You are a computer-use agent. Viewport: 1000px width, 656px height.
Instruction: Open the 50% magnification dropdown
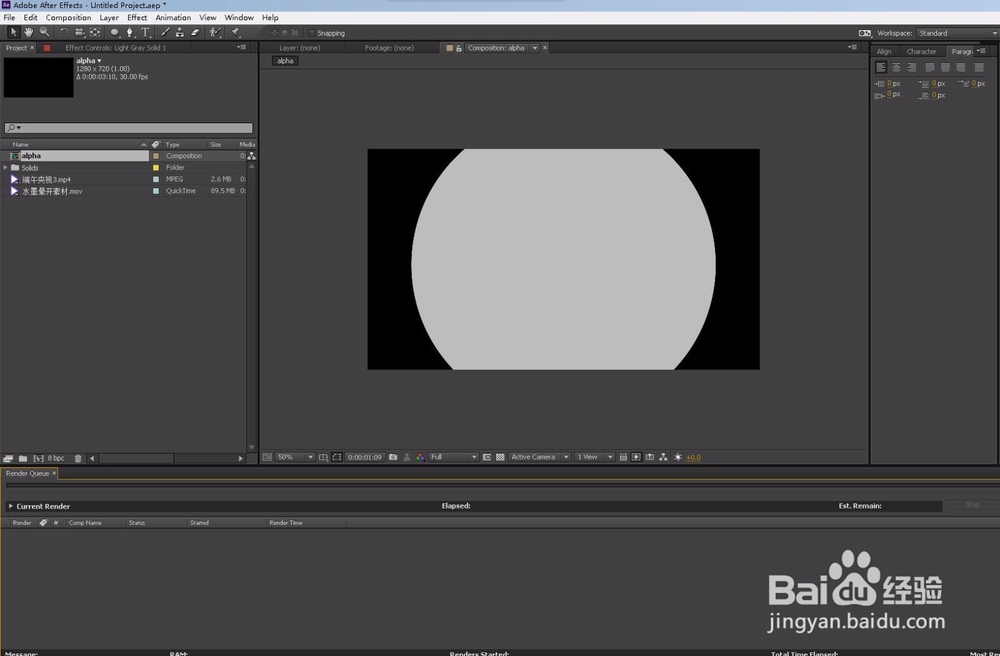pyautogui.click(x=295, y=457)
